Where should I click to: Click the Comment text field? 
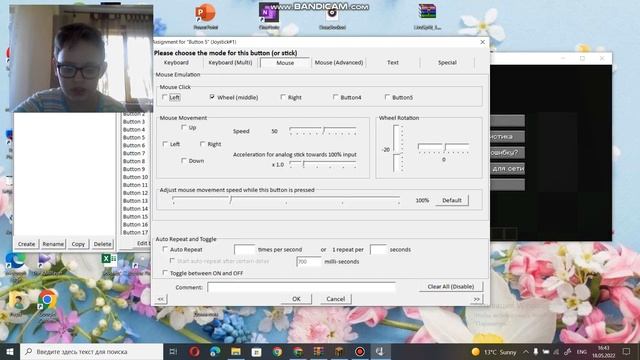302,287
